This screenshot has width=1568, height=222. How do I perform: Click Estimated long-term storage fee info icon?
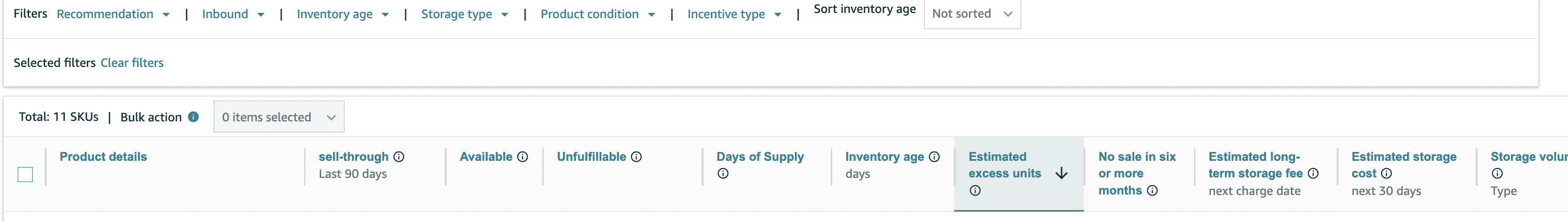click(x=1313, y=174)
